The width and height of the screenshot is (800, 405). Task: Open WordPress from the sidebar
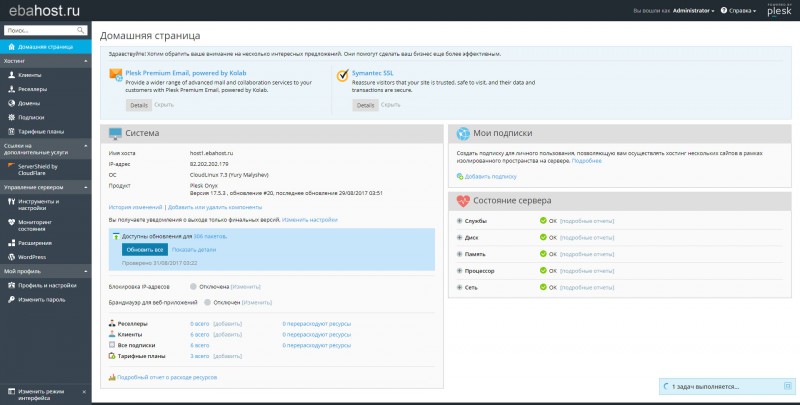[x=31, y=257]
